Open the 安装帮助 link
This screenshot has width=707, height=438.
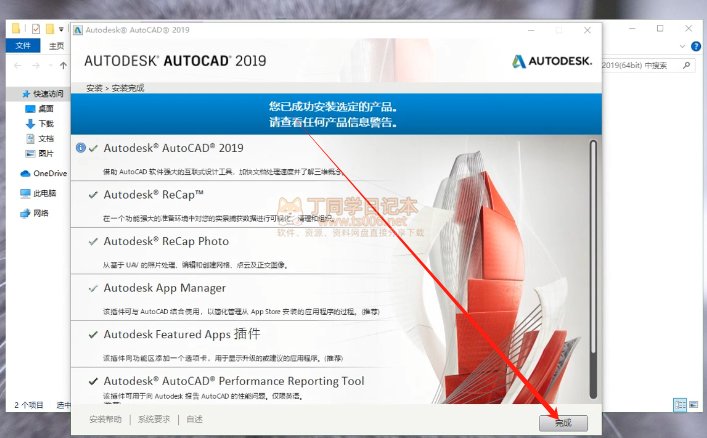(105, 419)
